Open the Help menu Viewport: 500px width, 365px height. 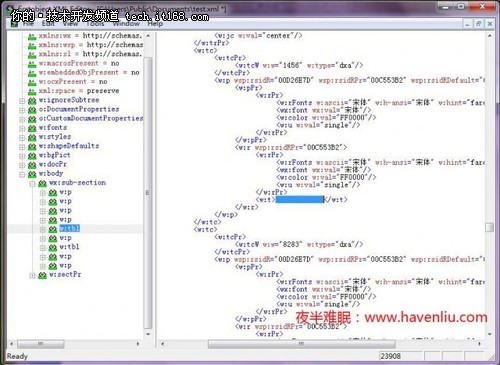[155, 24]
